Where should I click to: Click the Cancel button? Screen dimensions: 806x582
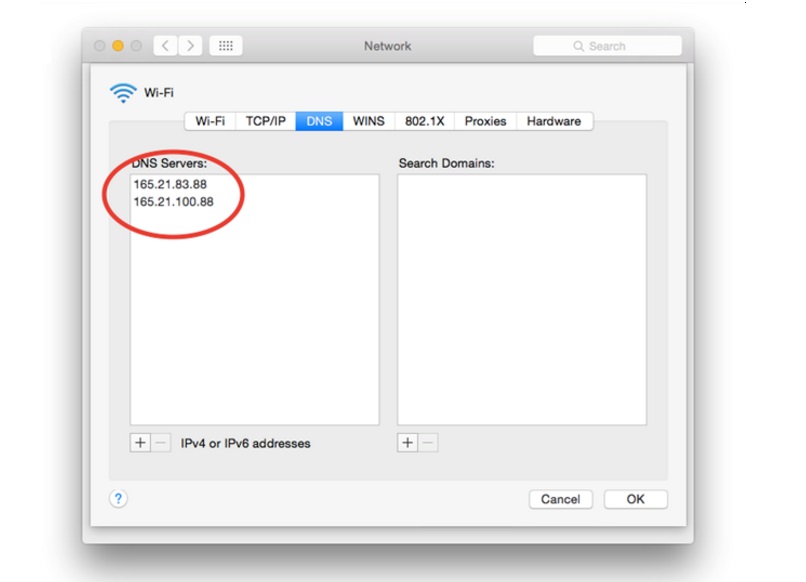coord(560,499)
